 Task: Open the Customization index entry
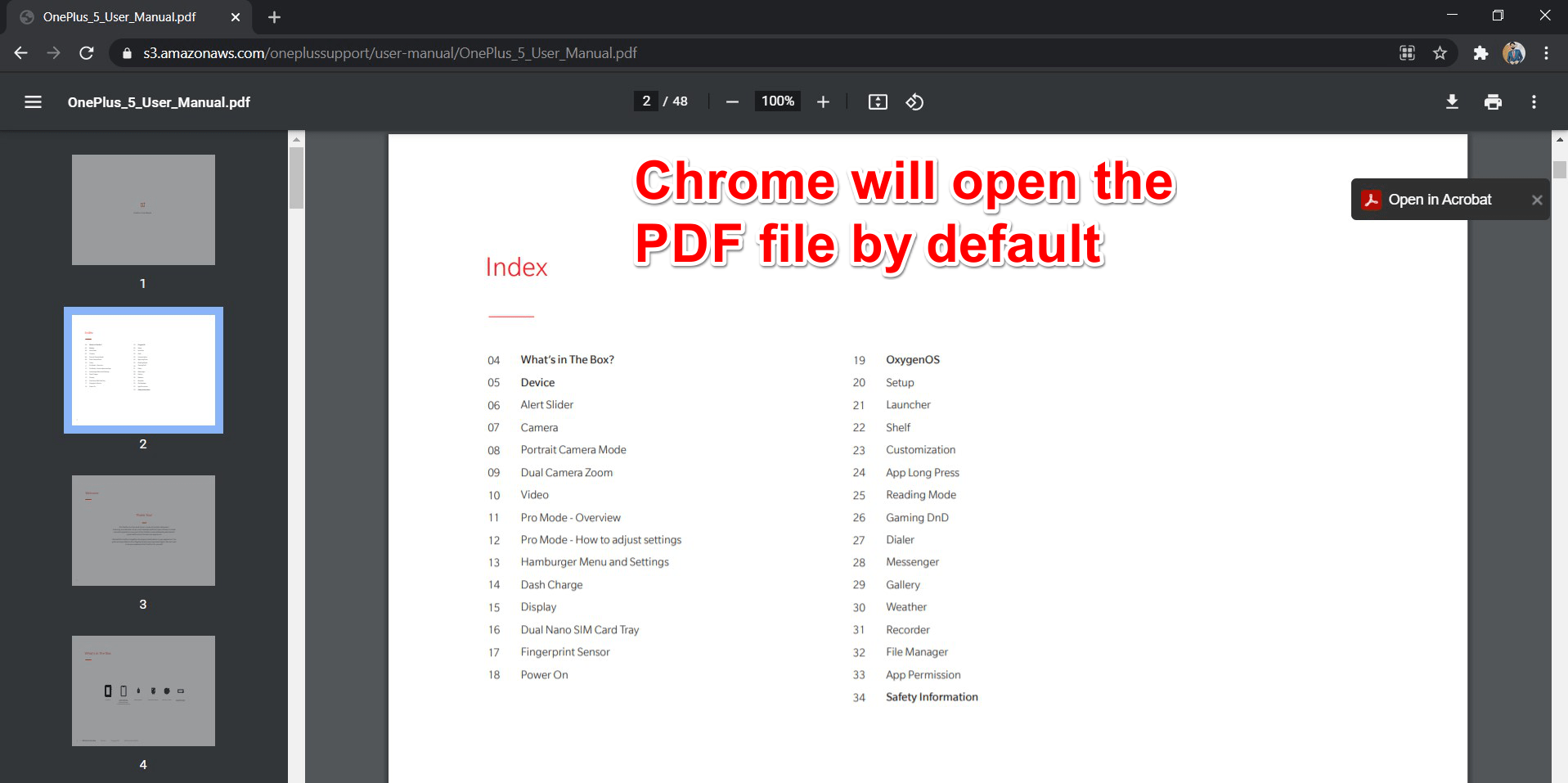[920, 450]
